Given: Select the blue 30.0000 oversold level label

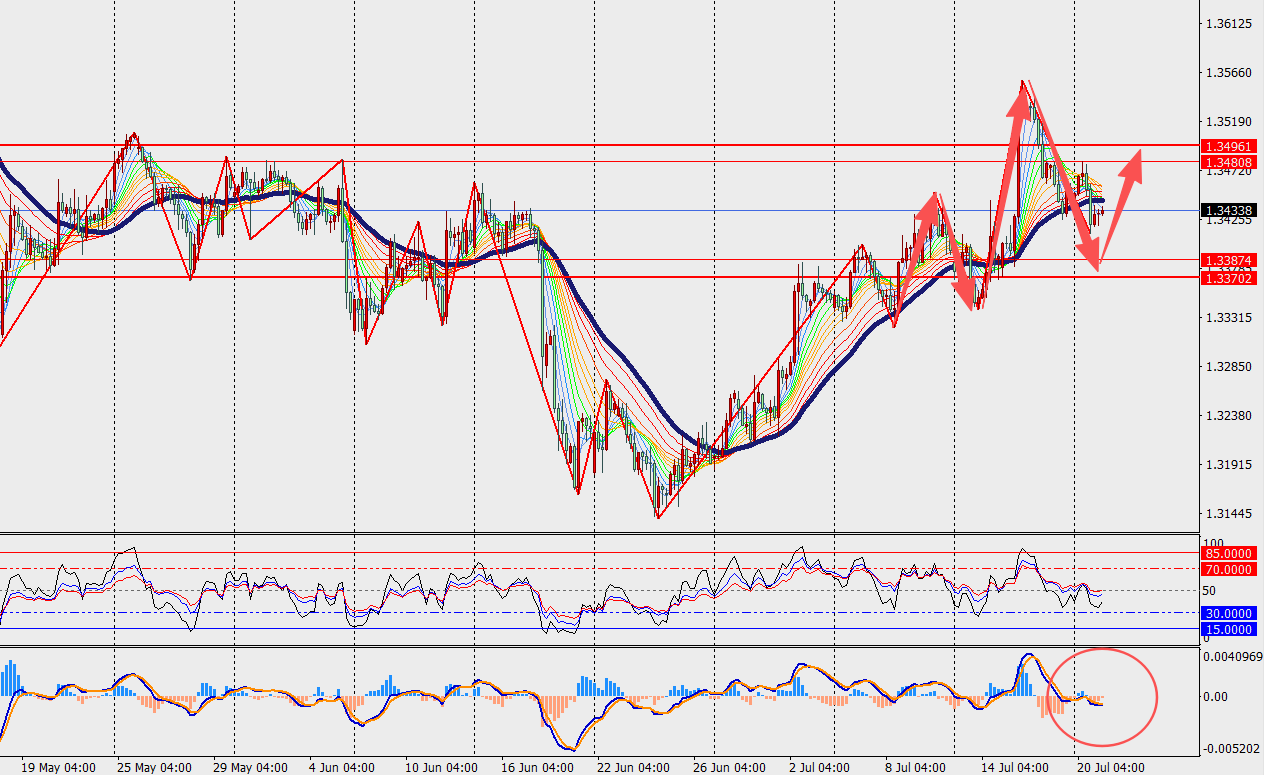Looking at the screenshot, I should (1229, 613).
